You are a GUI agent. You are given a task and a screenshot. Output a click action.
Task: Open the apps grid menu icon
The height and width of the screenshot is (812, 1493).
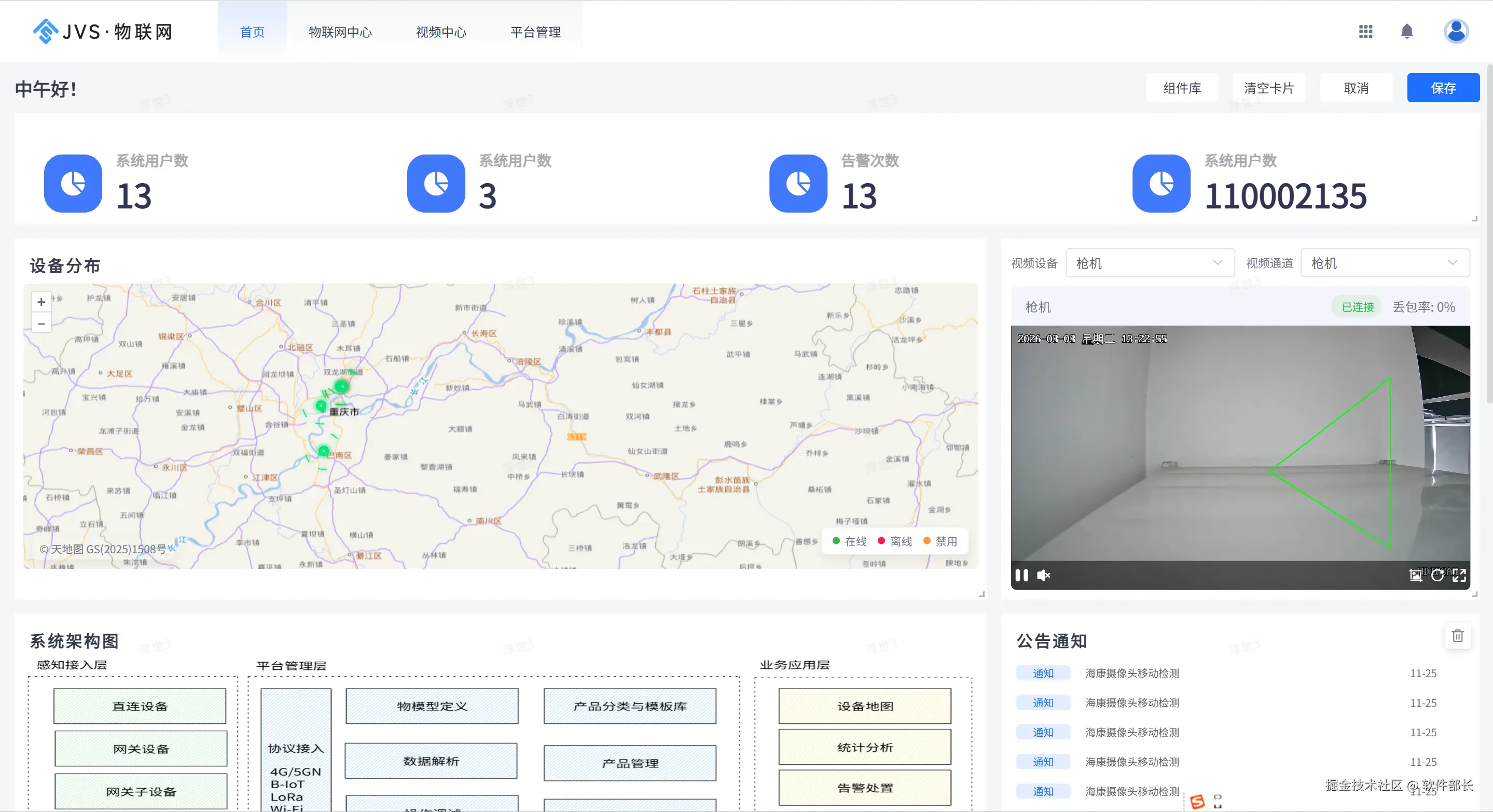pyautogui.click(x=1365, y=31)
